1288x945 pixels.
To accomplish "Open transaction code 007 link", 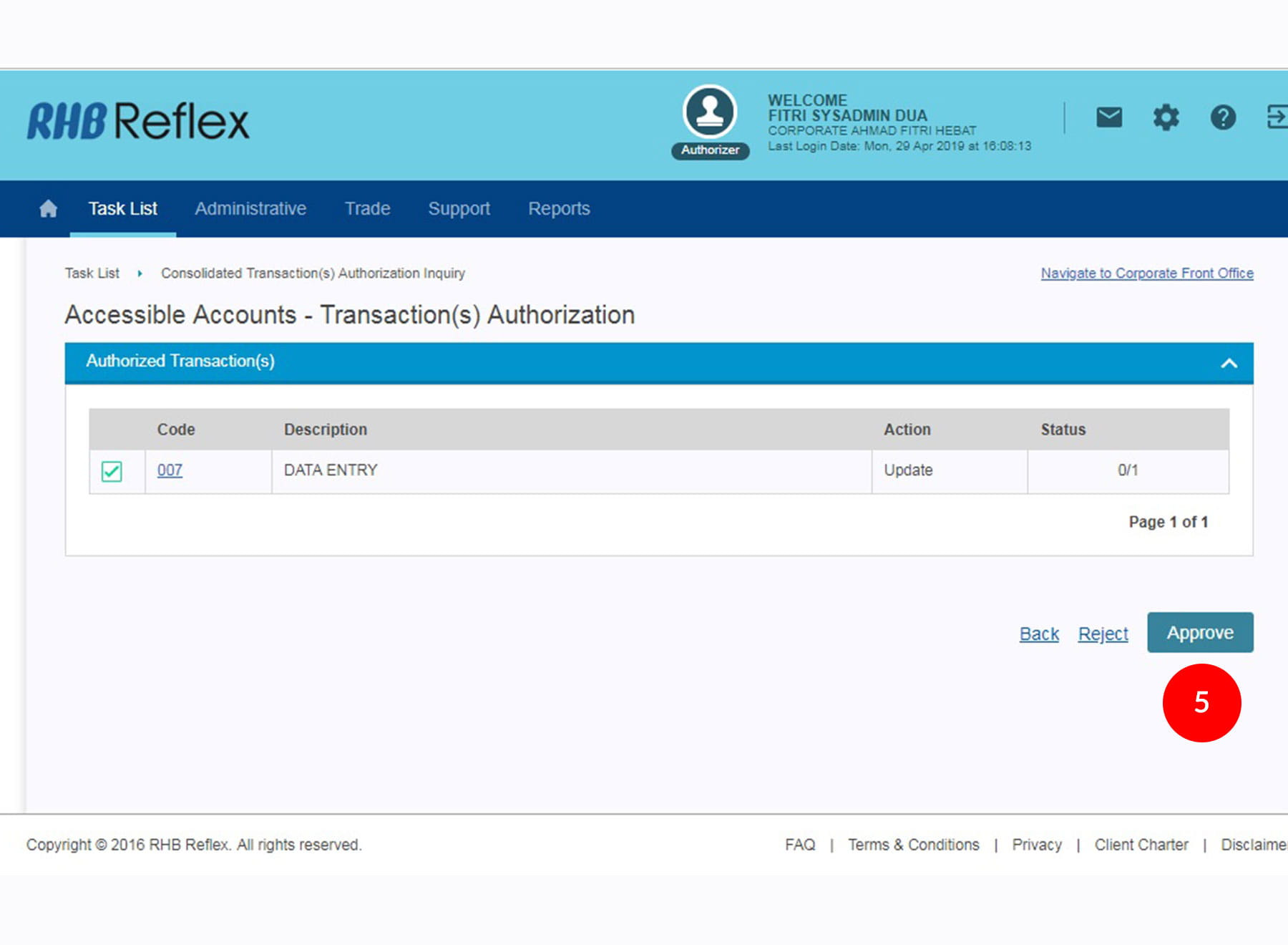I will tap(170, 470).
